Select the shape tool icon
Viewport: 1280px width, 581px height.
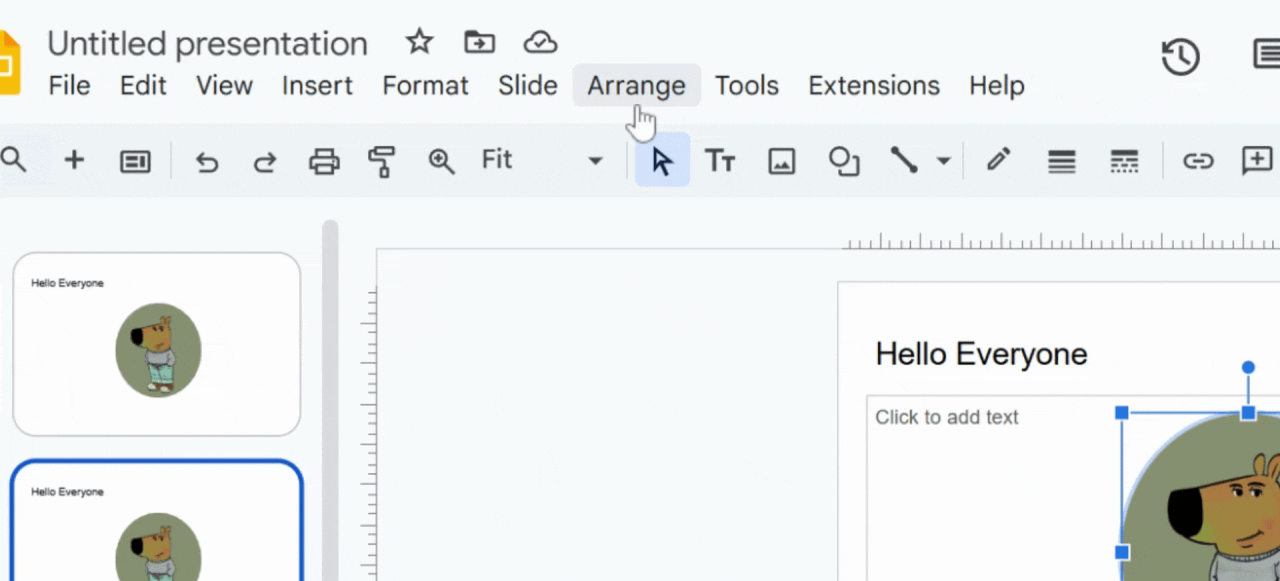844,161
